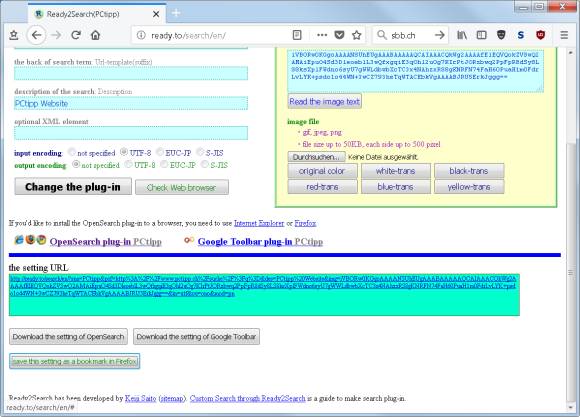Select output encoding UTF-8
Image resolution: width=580 pixels, height=417 pixels.
[128, 164]
